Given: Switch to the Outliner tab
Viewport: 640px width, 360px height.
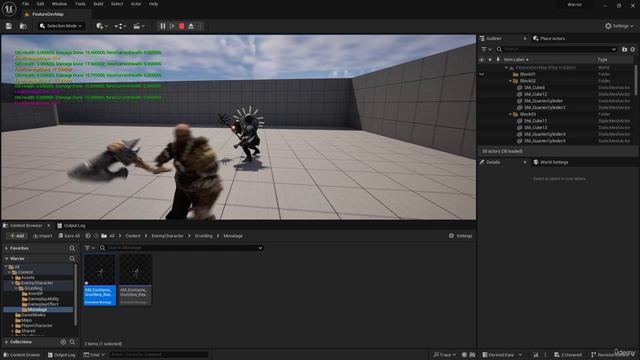Looking at the screenshot, I should click(493, 38).
